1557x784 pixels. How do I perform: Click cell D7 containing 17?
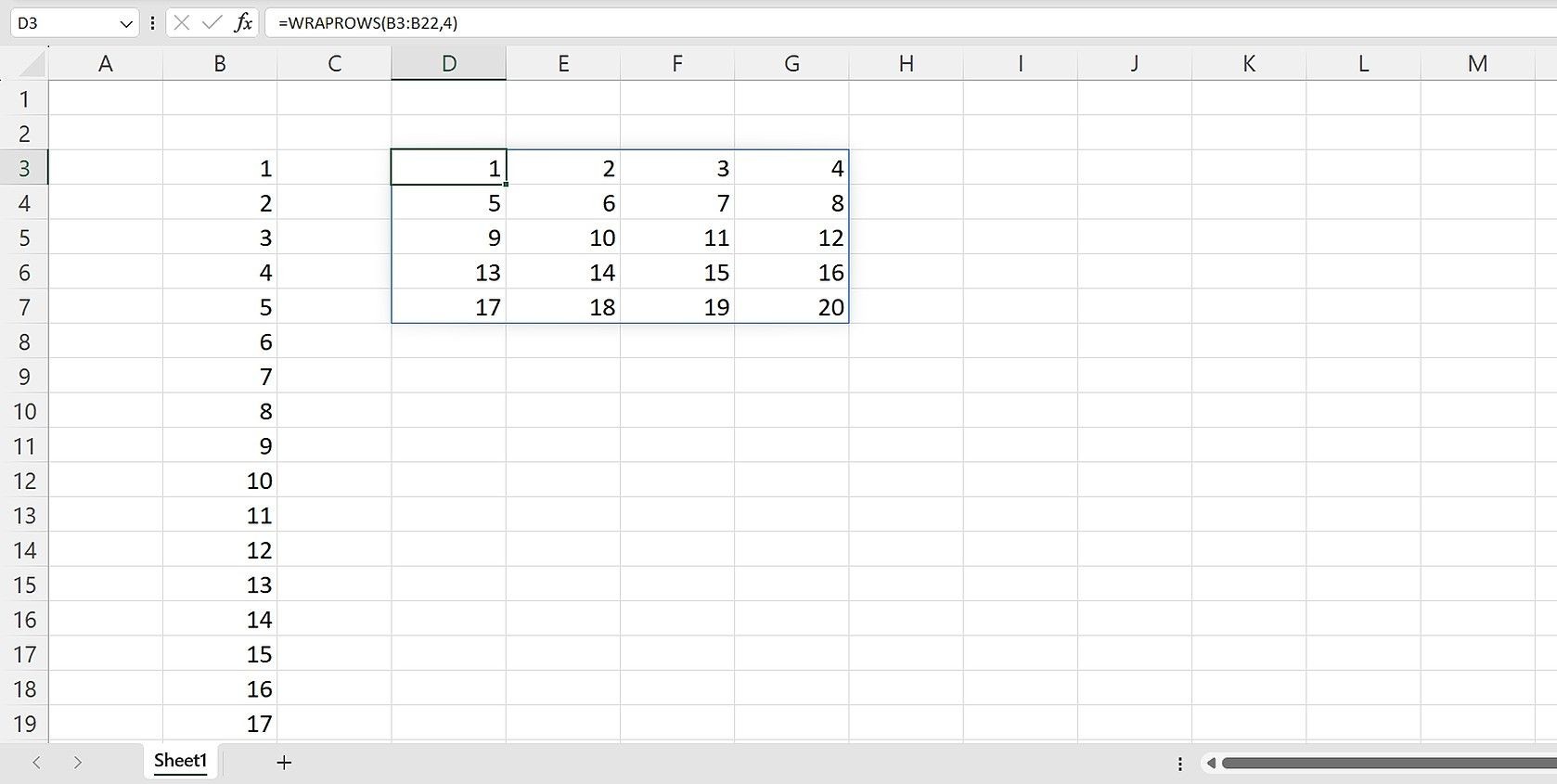point(449,307)
